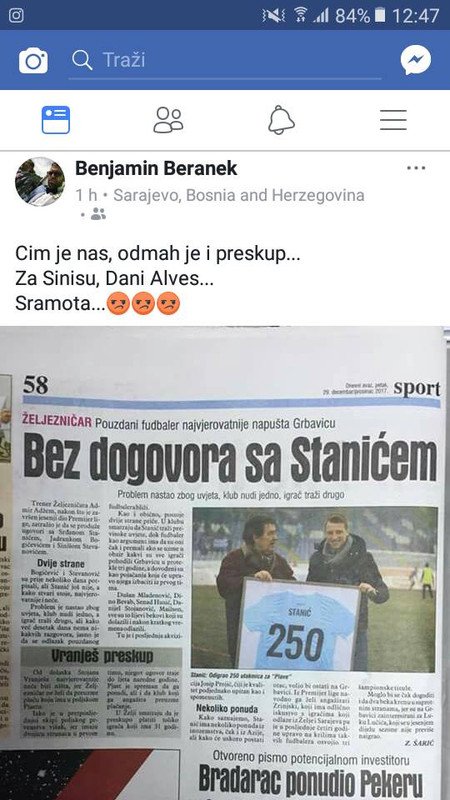The image size is (450, 800).
Task: Open the newspaper article photo
Action: pos(225,563)
